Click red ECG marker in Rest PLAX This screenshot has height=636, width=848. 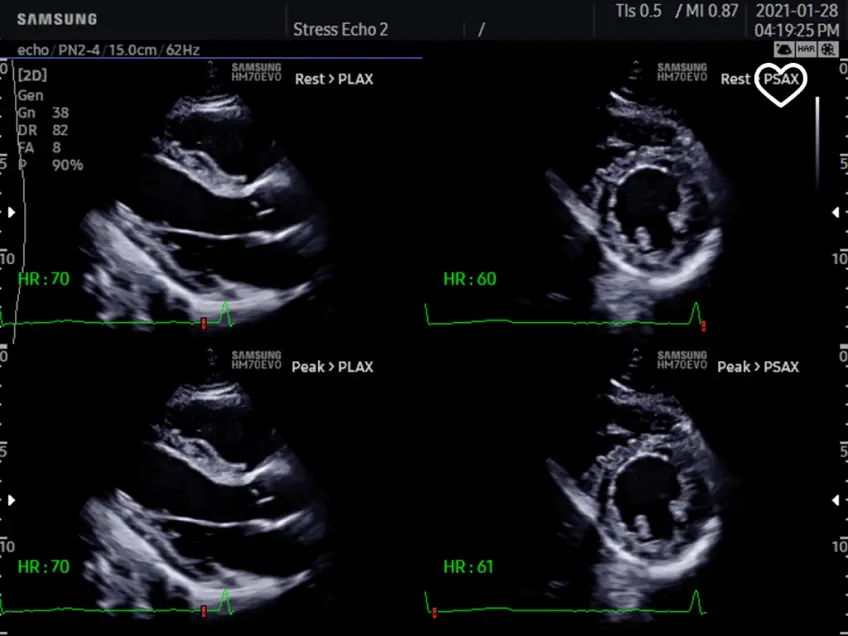(x=203, y=322)
